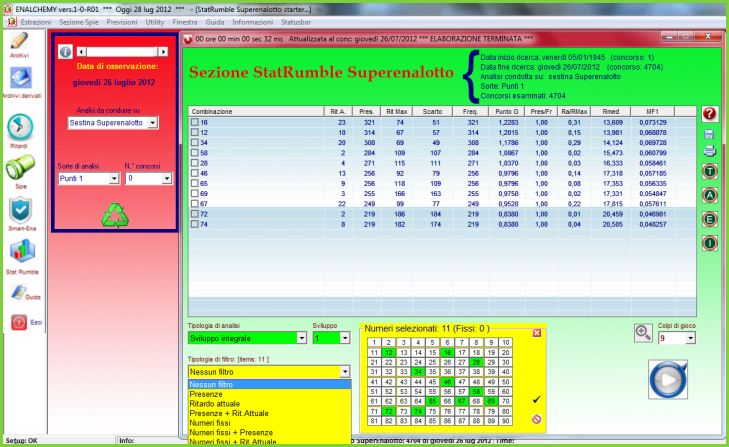
Task: Open the Sviluppo integrale dropdown
Action: pos(302,338)
